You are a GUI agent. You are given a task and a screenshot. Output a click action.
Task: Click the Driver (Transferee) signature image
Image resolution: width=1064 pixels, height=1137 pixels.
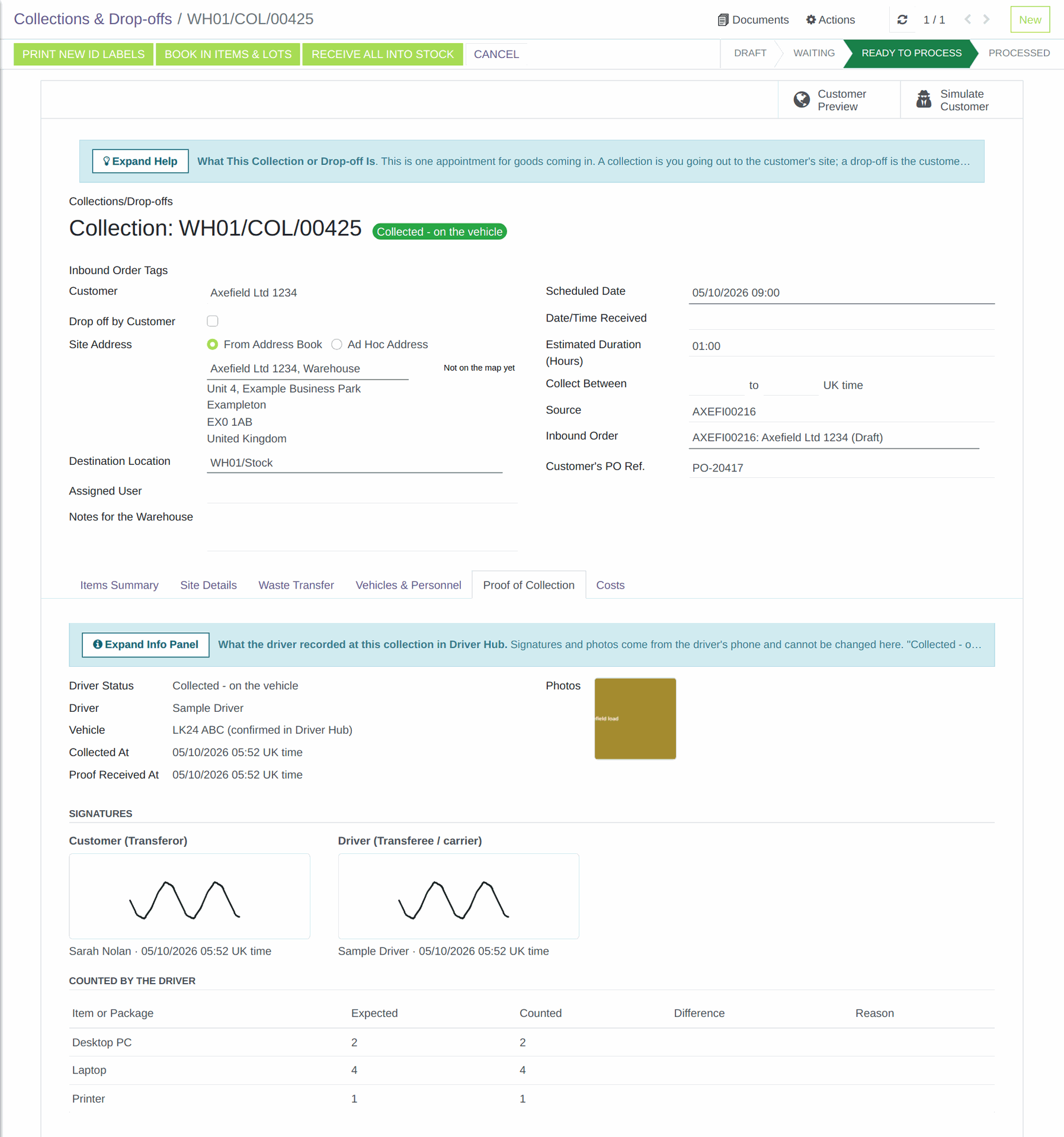pos(459,896)
